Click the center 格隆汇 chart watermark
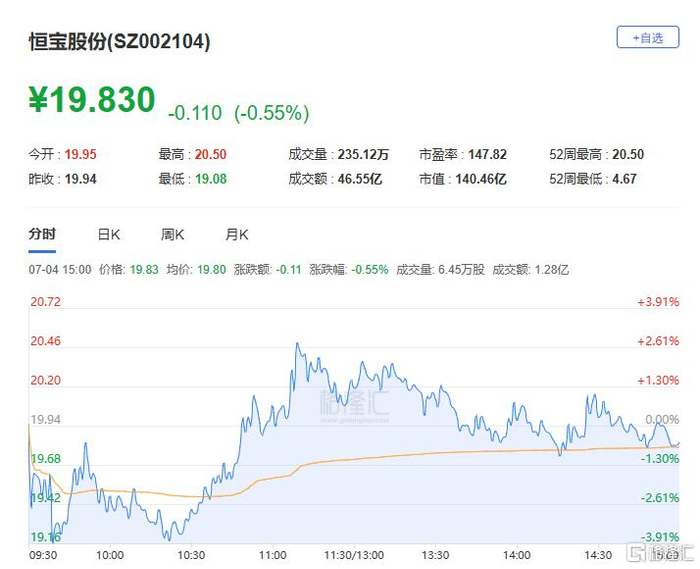The image size is (700, 569). [x=354, y=405]
